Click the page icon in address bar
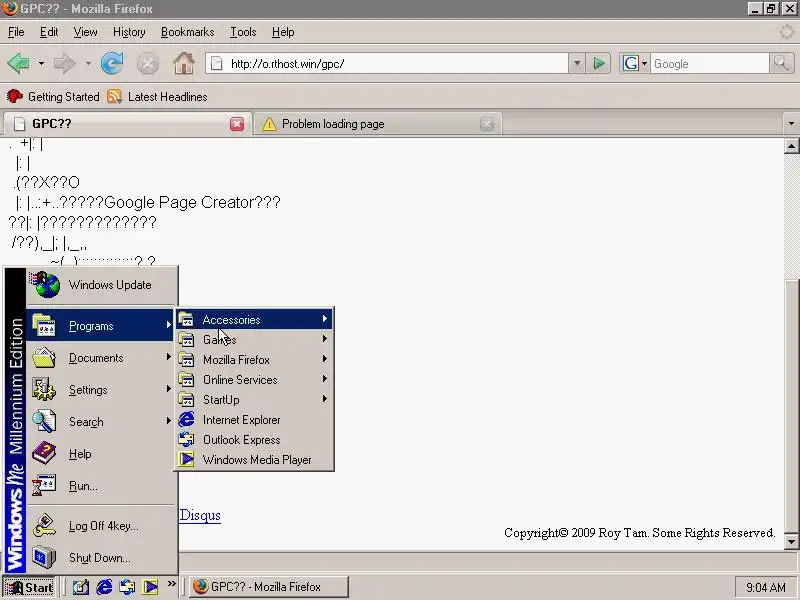800x600 pixels. point(217,64)
